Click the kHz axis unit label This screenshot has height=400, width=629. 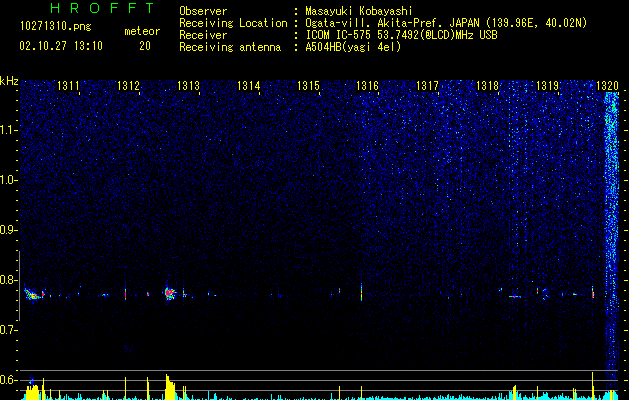[9, 81]
